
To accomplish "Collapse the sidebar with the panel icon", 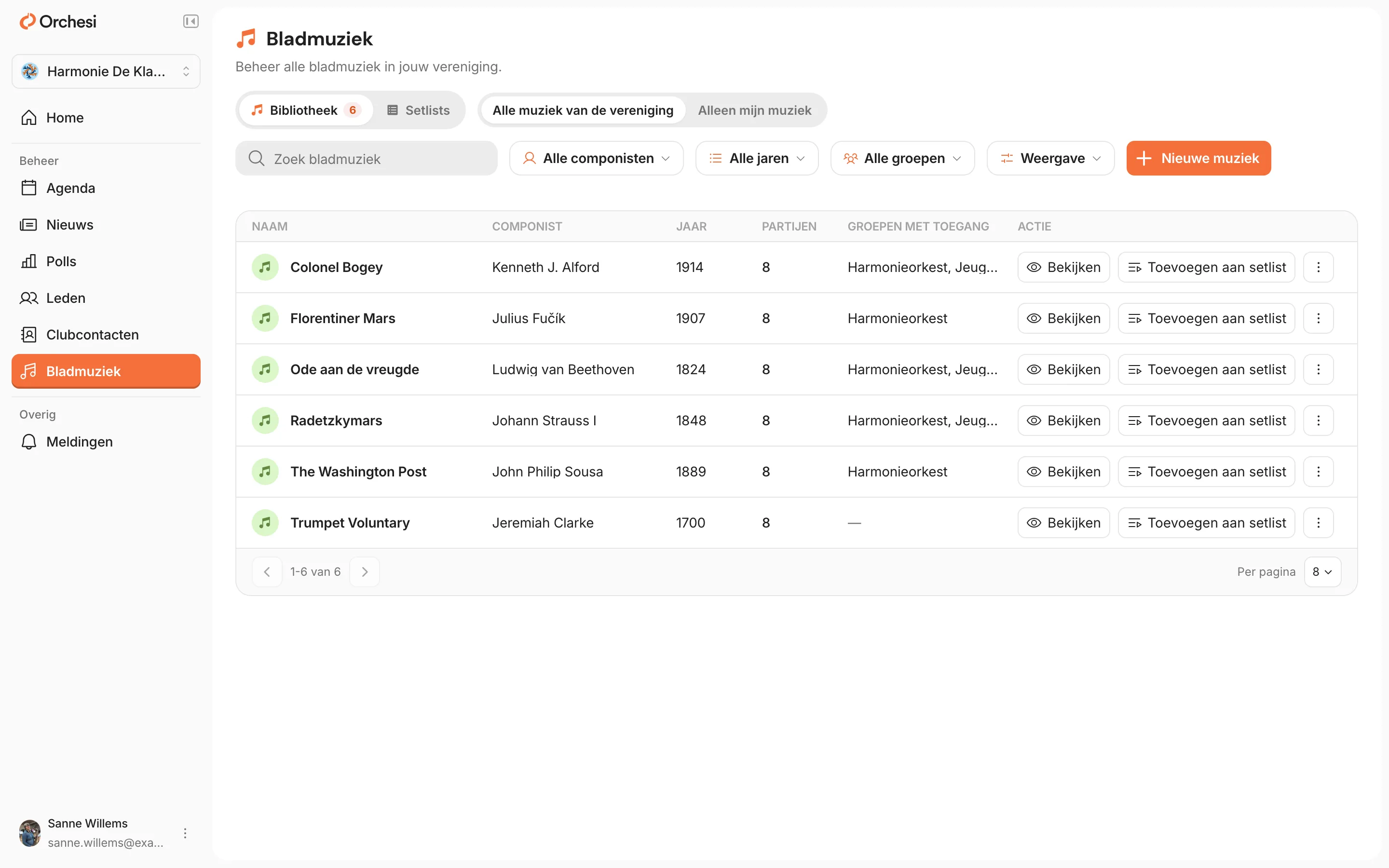I will tap(191, 22).
